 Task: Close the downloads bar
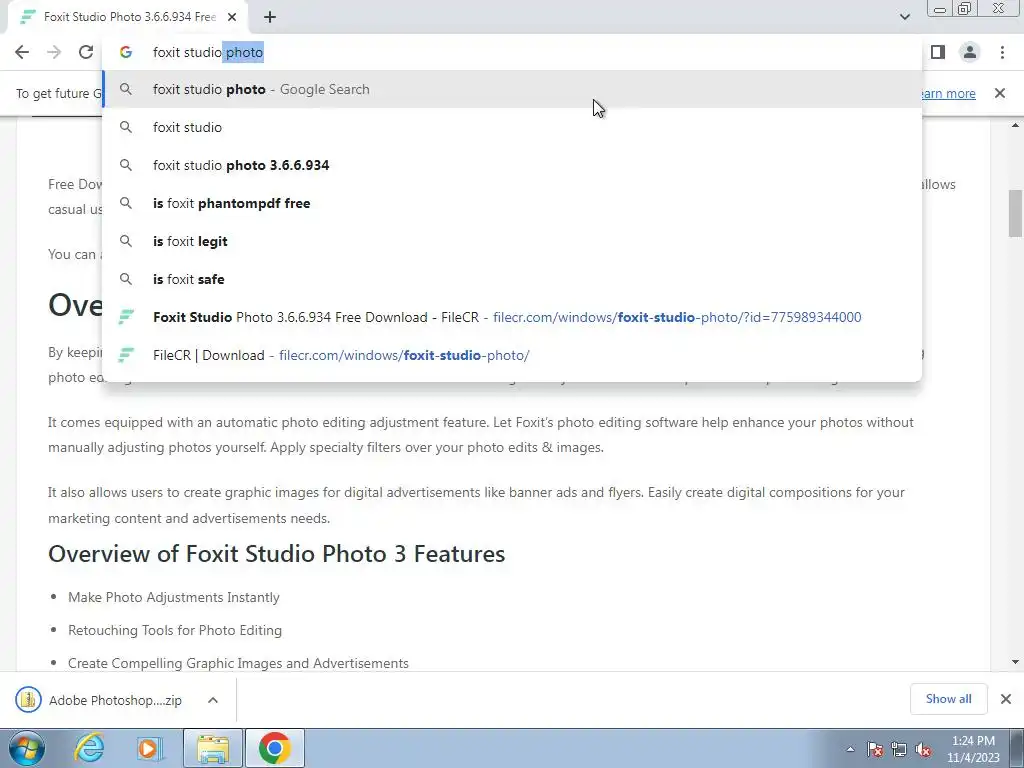(x=1006, y=699)
